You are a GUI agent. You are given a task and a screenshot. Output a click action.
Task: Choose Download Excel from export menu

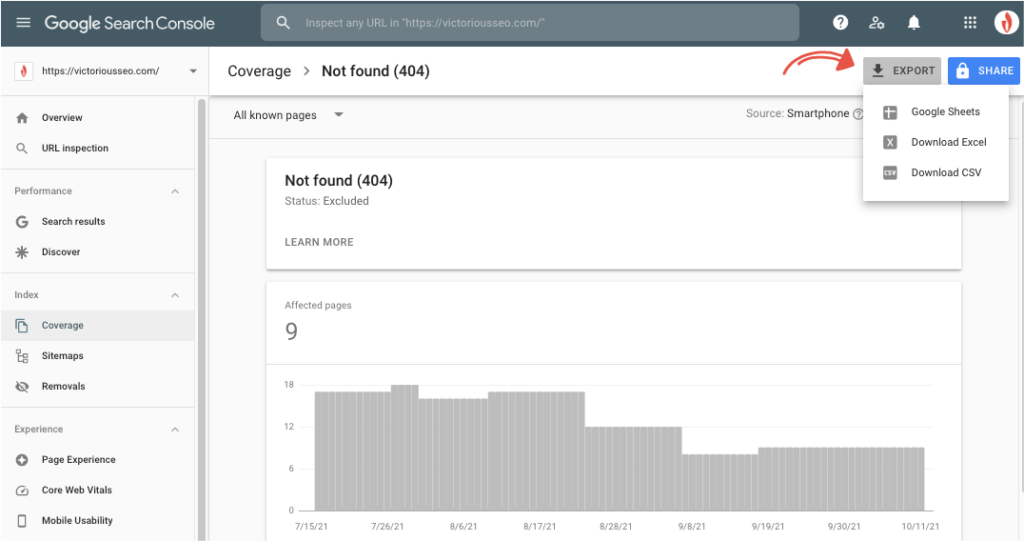click(948, 142)
